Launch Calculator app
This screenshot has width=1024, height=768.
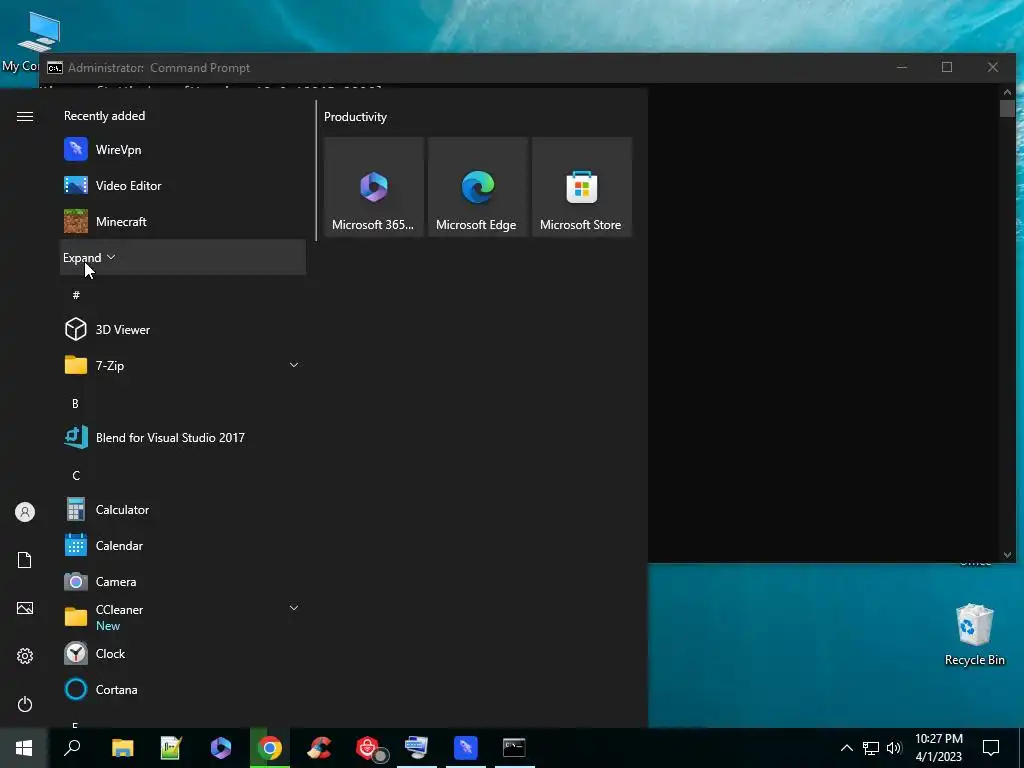pyautogui.click(x=183, y=509)
